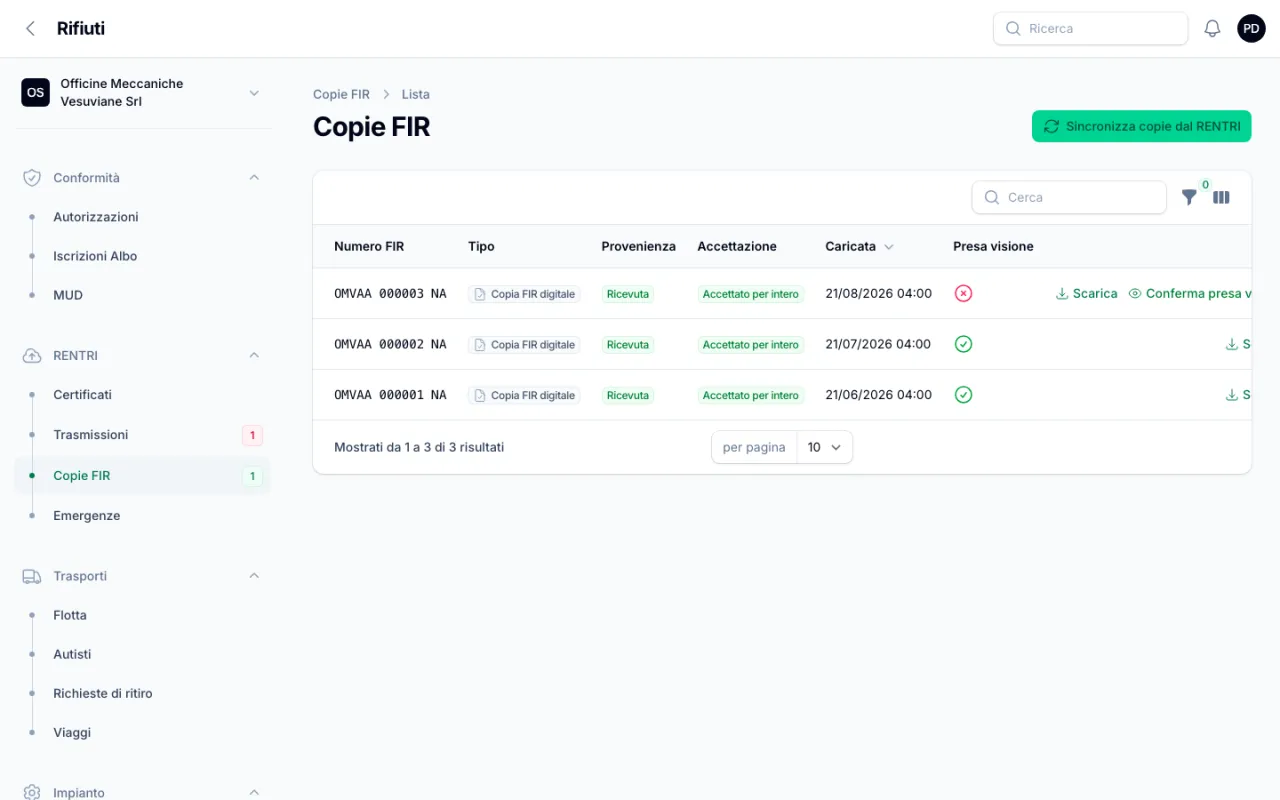
Task: Click the Conformità shield icon
Action: coord(32,178)
